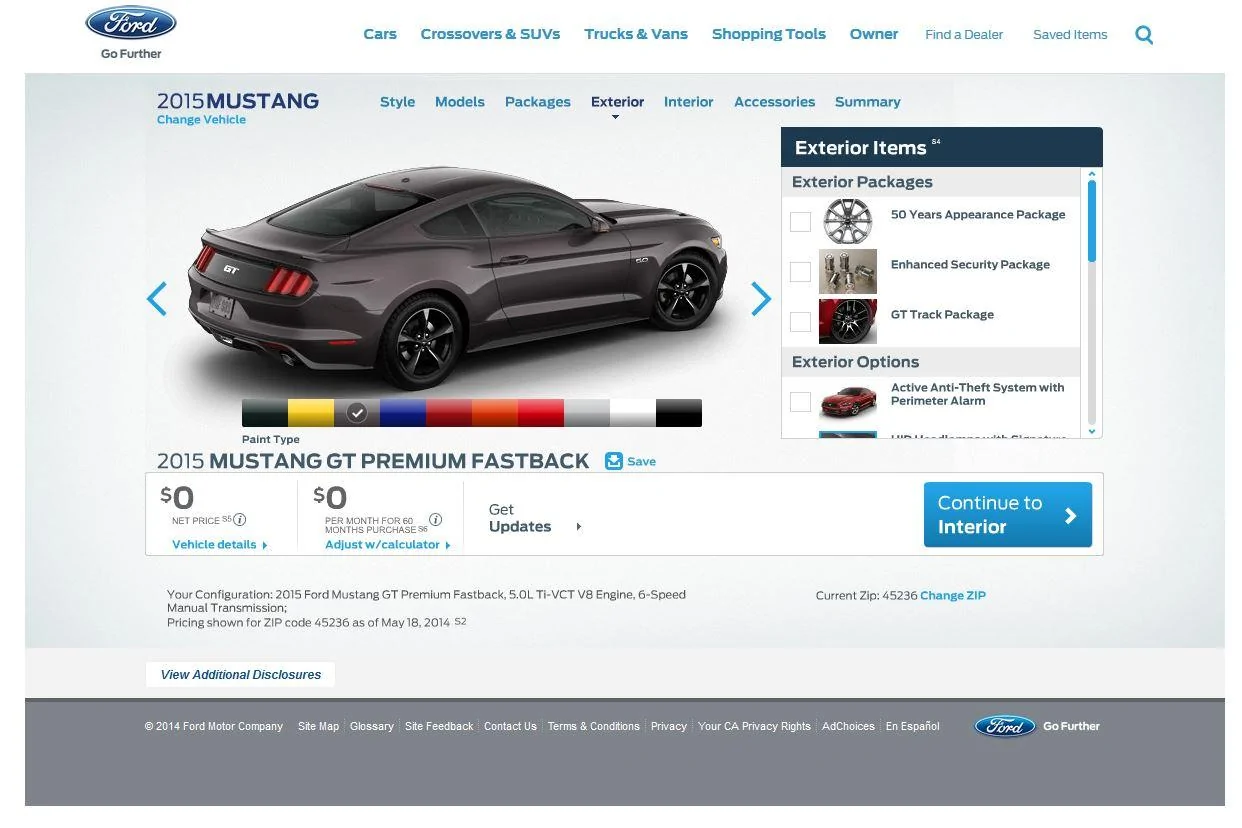This screenshot has width=1242, height=828.
Task: Check GT Track Package checkbox
Action: [800, 321]
